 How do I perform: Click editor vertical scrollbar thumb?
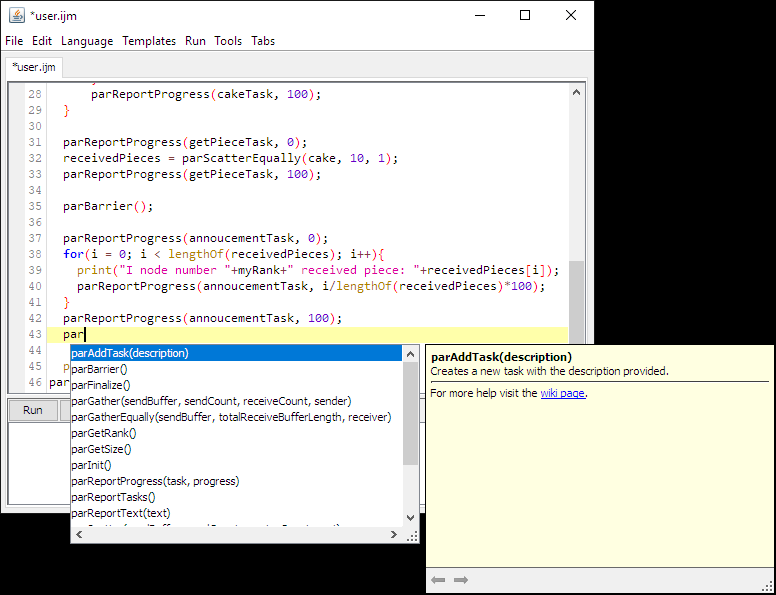pyautogui.click(x=576, y=302)
